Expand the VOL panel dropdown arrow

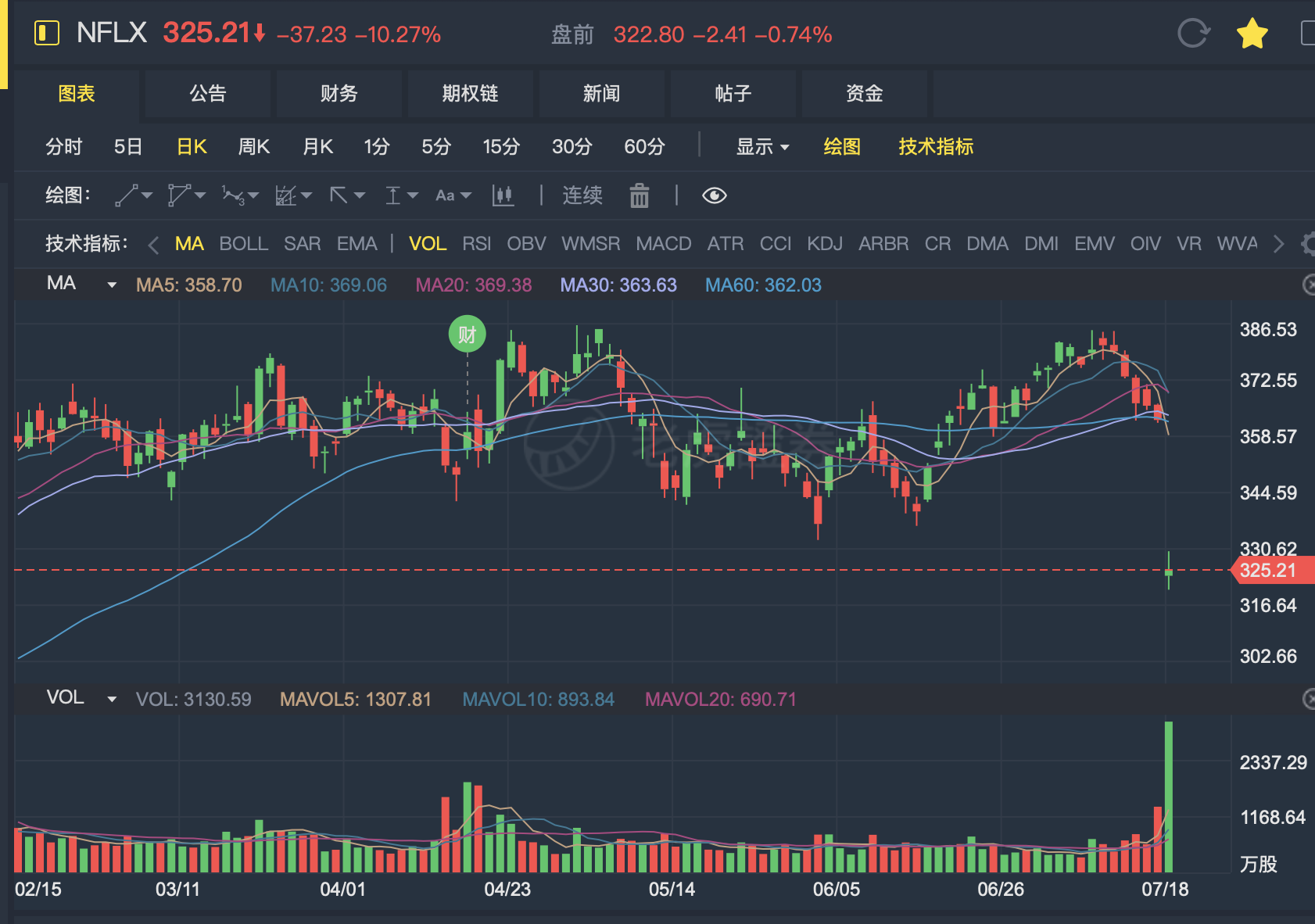pyautogui.click(x=112, y=699)
